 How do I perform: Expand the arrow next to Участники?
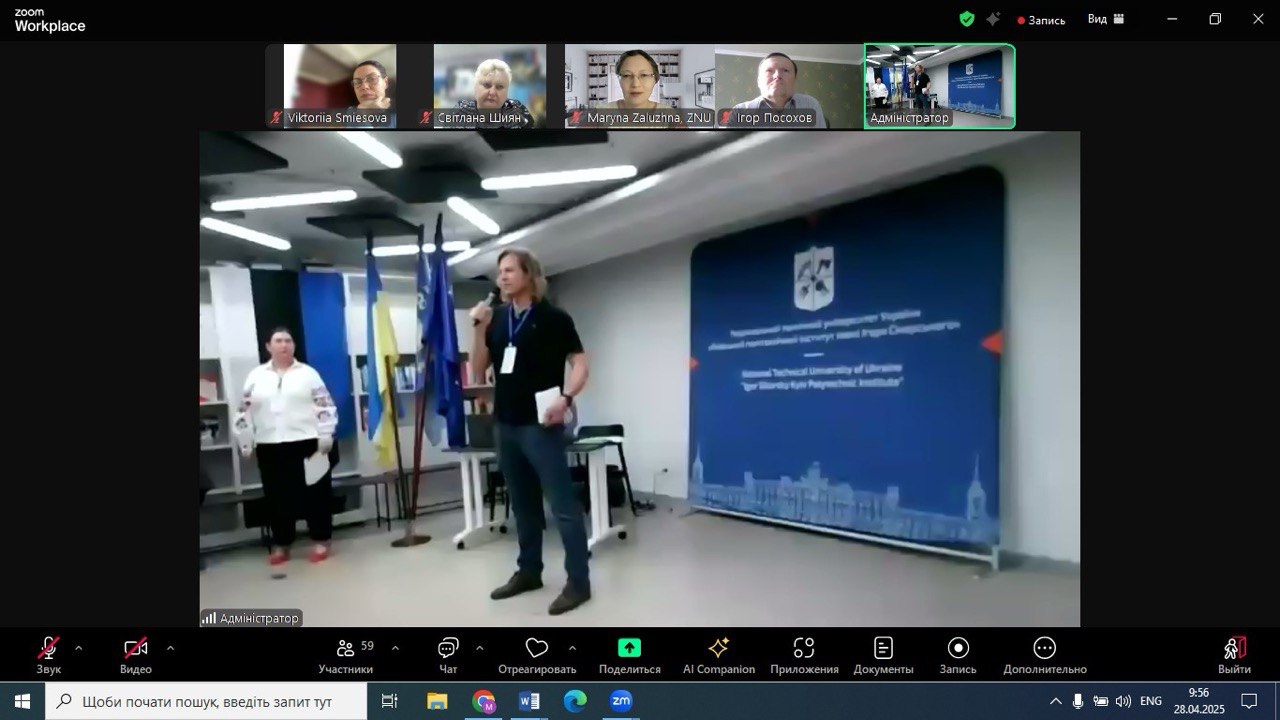coord(395,647)
